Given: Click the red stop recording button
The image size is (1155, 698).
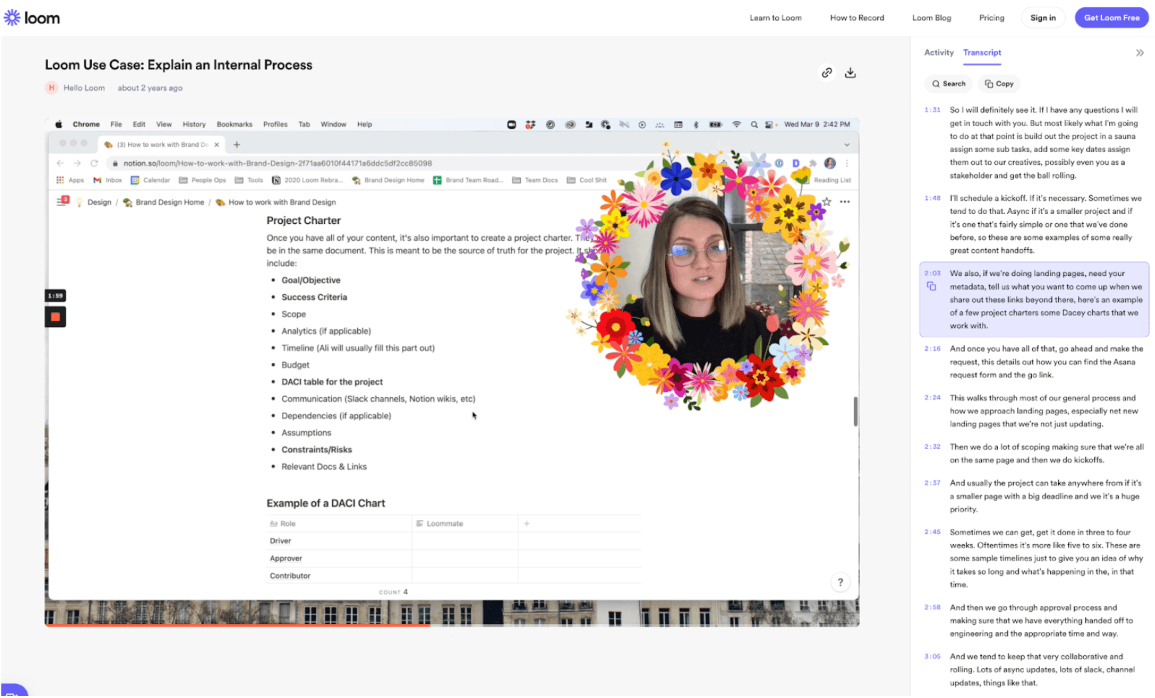Looking at the screenshot, I should [55, 317].
